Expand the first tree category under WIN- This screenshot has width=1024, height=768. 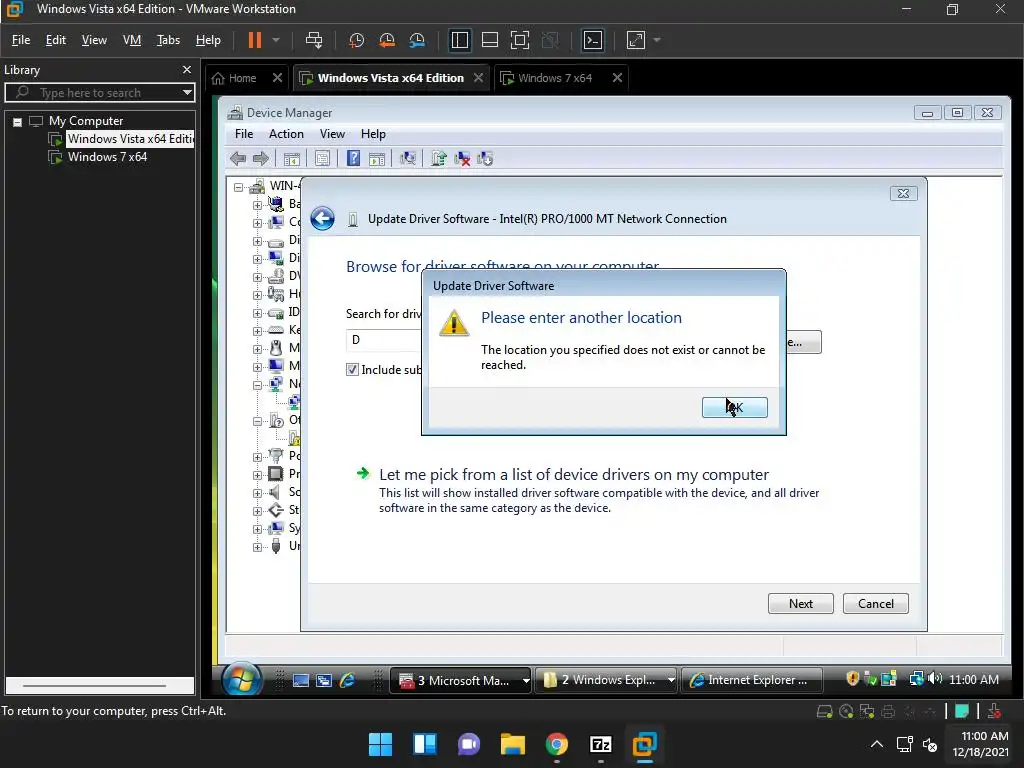[x=257, y=205]
